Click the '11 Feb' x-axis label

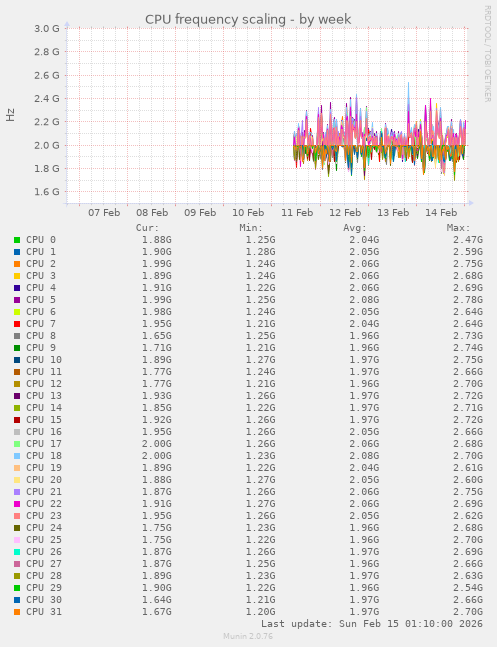297,213
